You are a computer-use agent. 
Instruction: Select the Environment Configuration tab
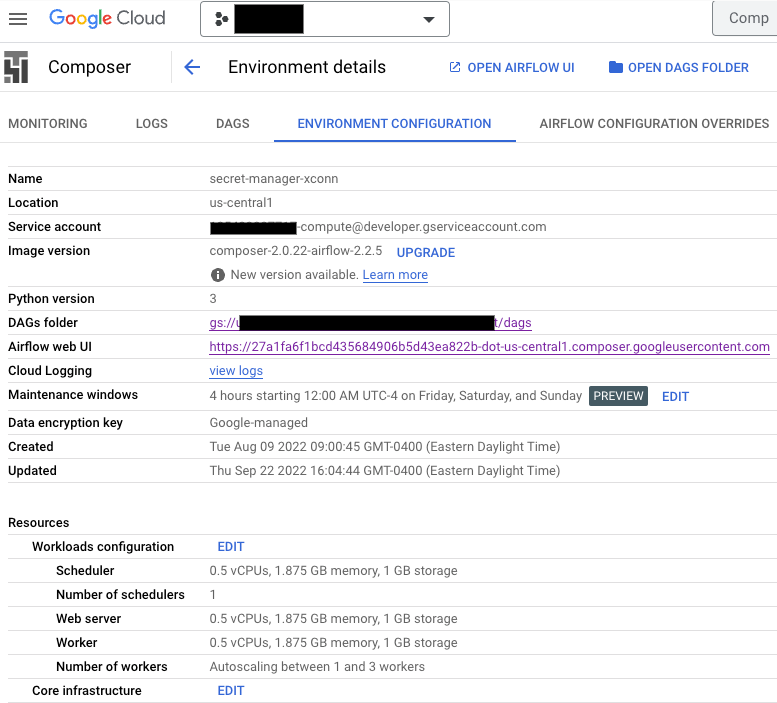394,123
